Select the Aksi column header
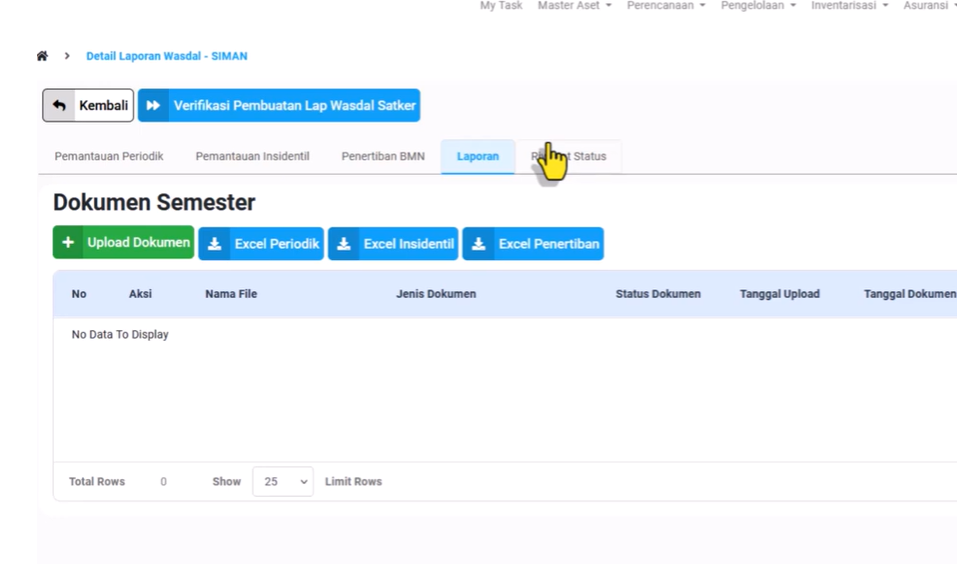Viewport: 957px width, 564px height. (x=140, y=294)
